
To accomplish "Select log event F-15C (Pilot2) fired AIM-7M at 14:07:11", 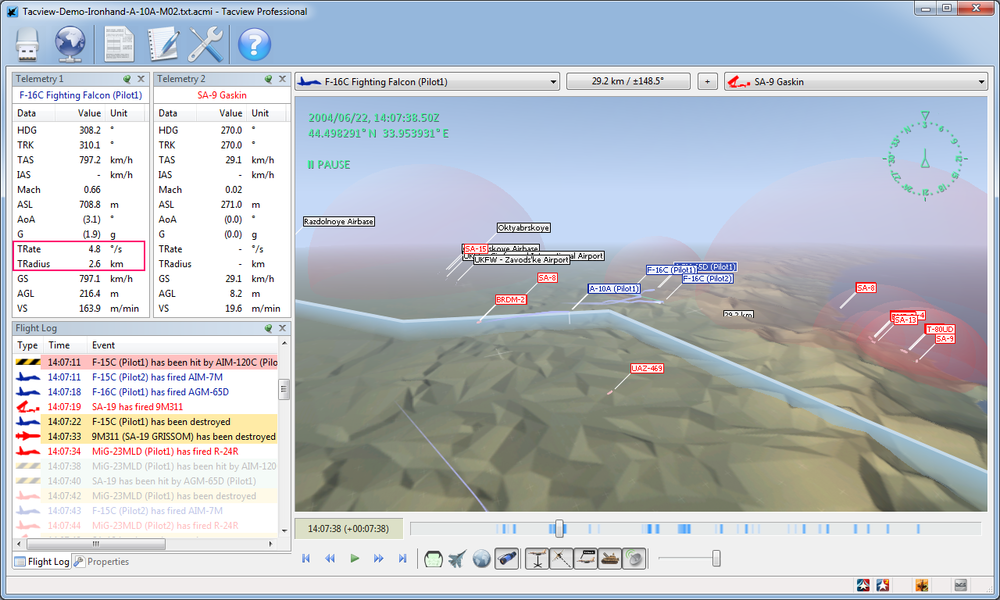I will [x=146, y=377].
